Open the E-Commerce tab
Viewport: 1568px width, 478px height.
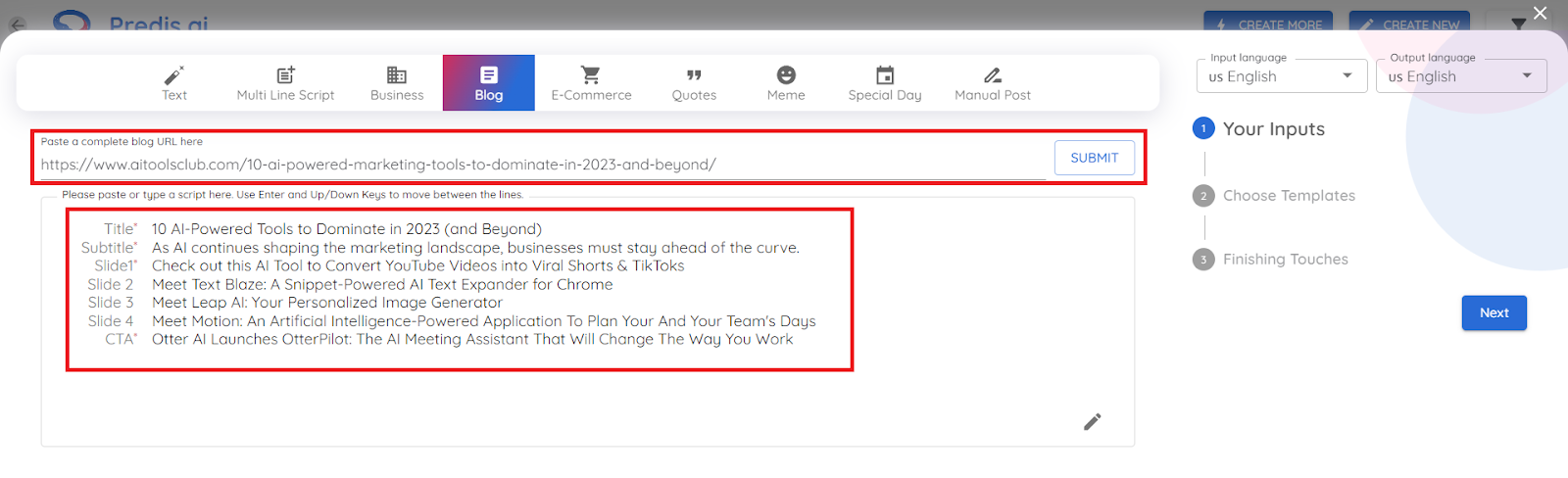pos(591,83)
